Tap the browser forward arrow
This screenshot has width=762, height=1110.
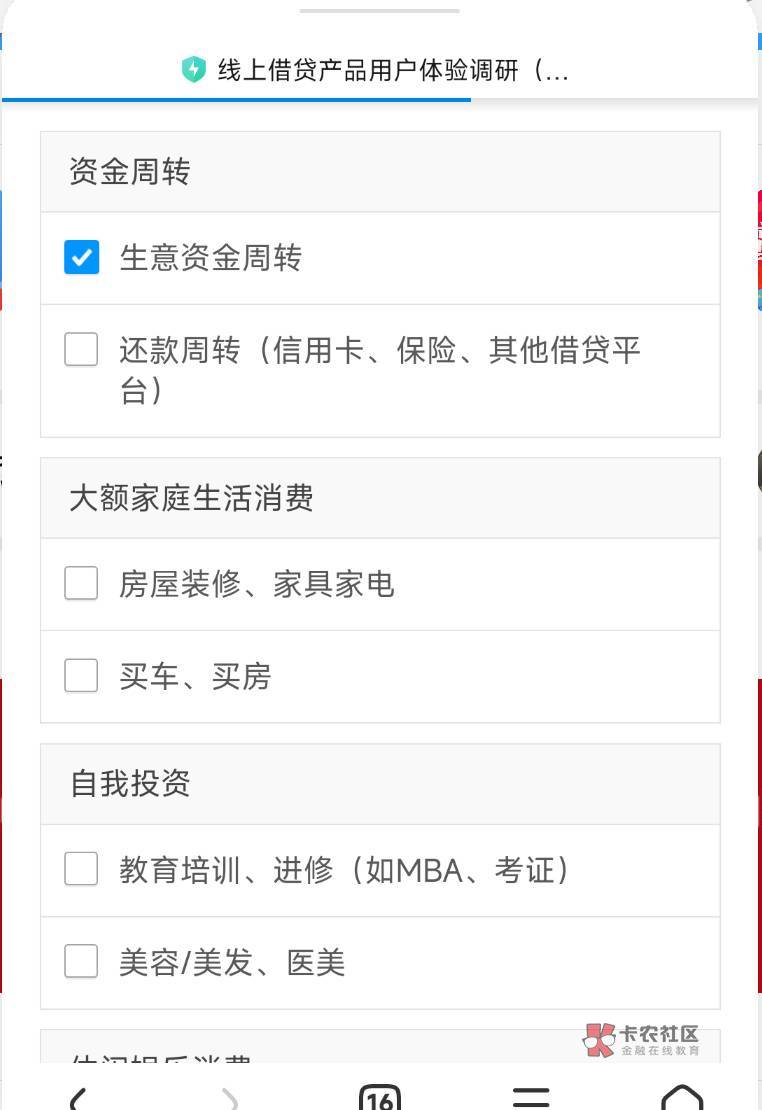coord(230,1098)
